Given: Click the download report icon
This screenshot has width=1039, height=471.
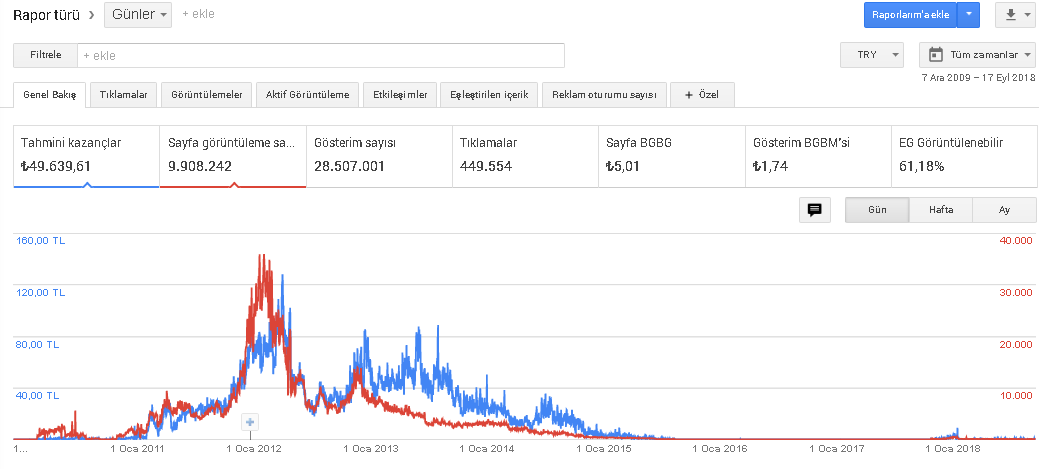Looking at the screenshot, I should [x=1016, y=15].
